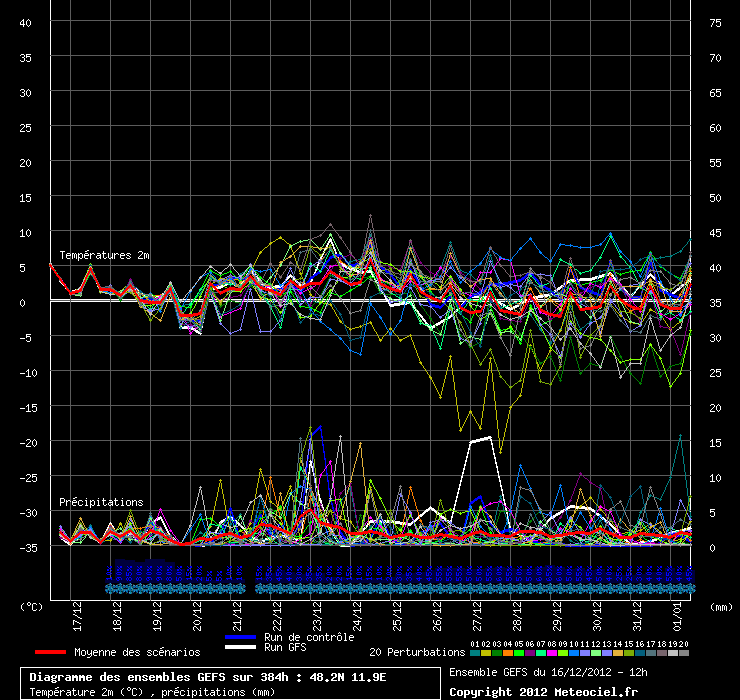Click the 28/12 date label on x-axis
The width and height of the screenshot is (740, 700).
coord(517,616)
